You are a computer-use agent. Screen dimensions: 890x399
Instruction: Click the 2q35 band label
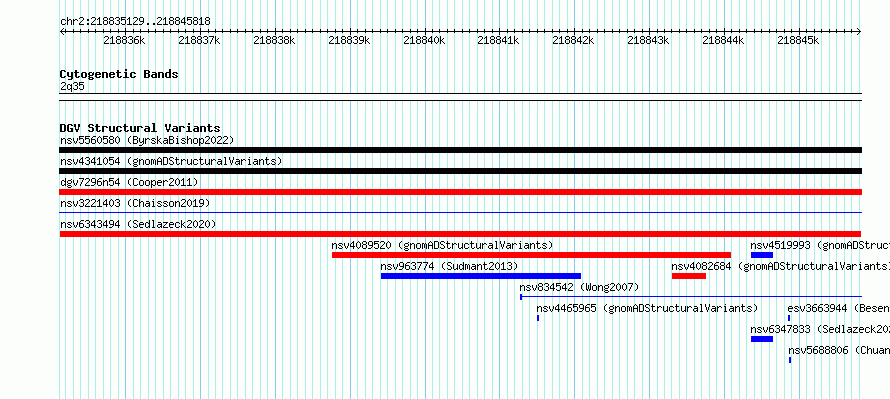click(x=72, y=86)
